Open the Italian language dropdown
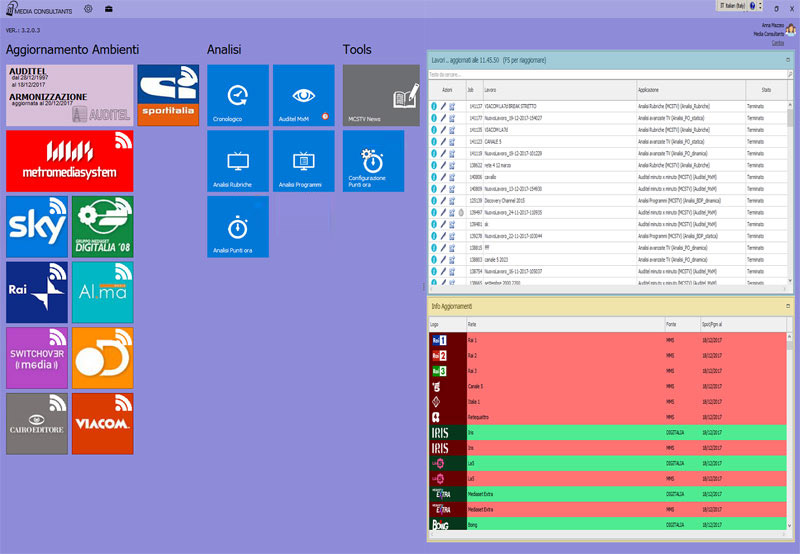This screenshot has height=554, width=800. click(x=734, y=6)
